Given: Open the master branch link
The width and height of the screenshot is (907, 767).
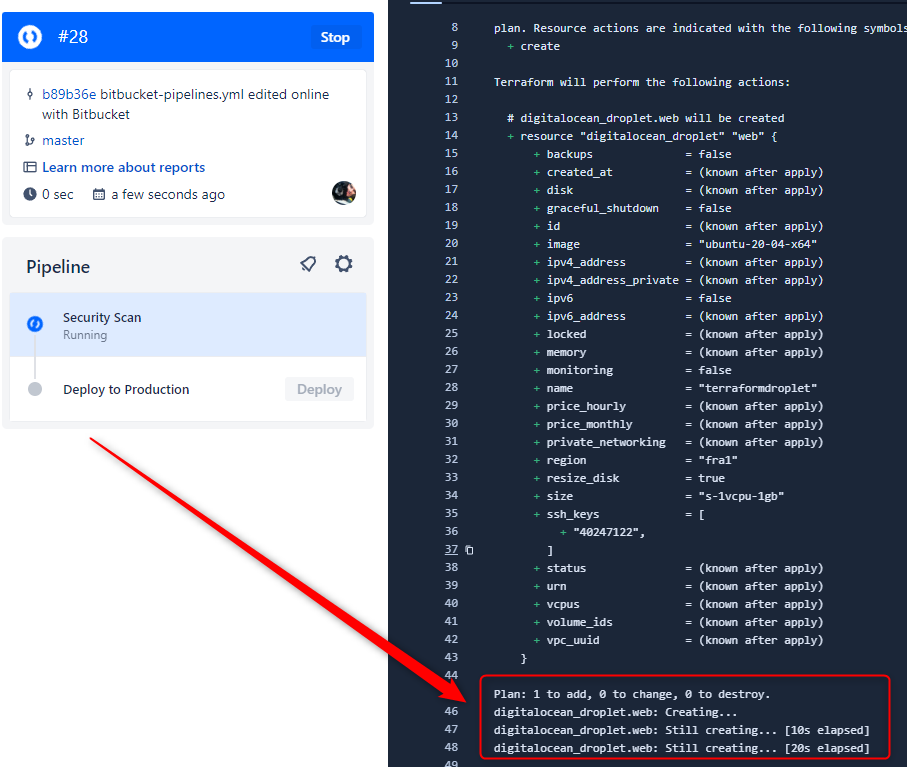Looking at the screenshot, I should [63, 141].
